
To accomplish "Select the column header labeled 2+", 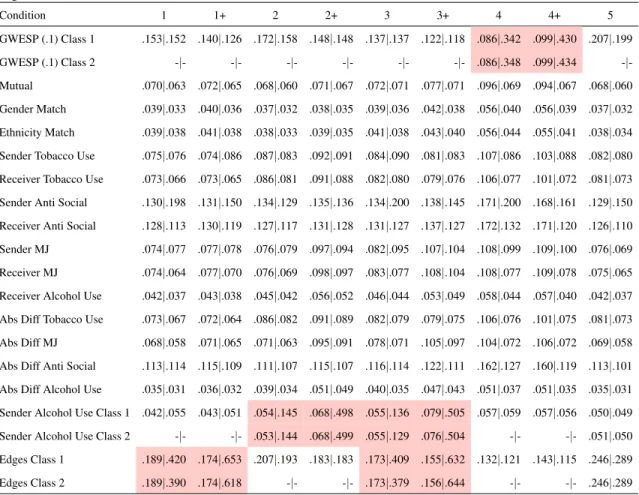I will (x=331, y=15).
